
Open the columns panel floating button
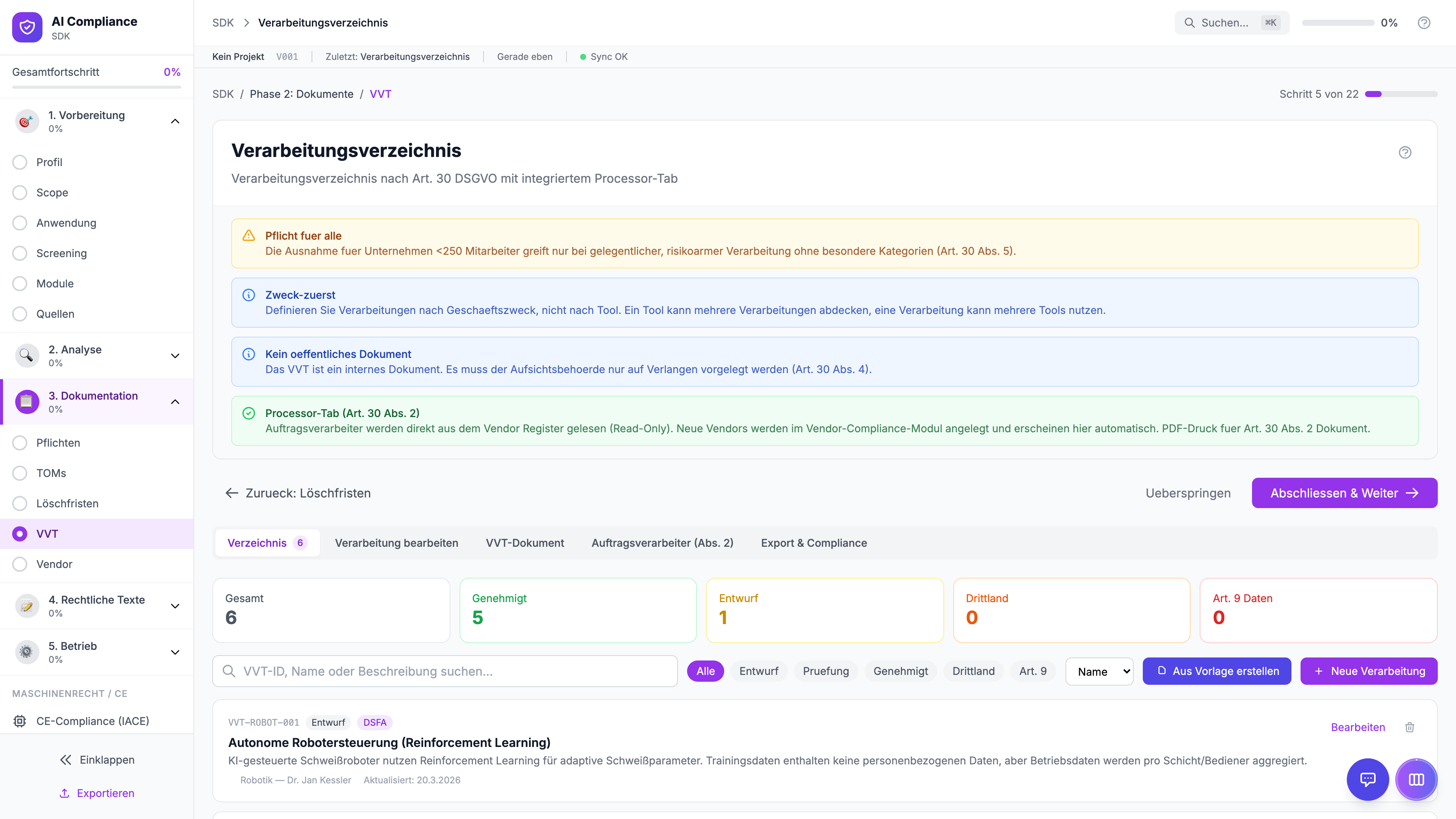coord(1416,780)
